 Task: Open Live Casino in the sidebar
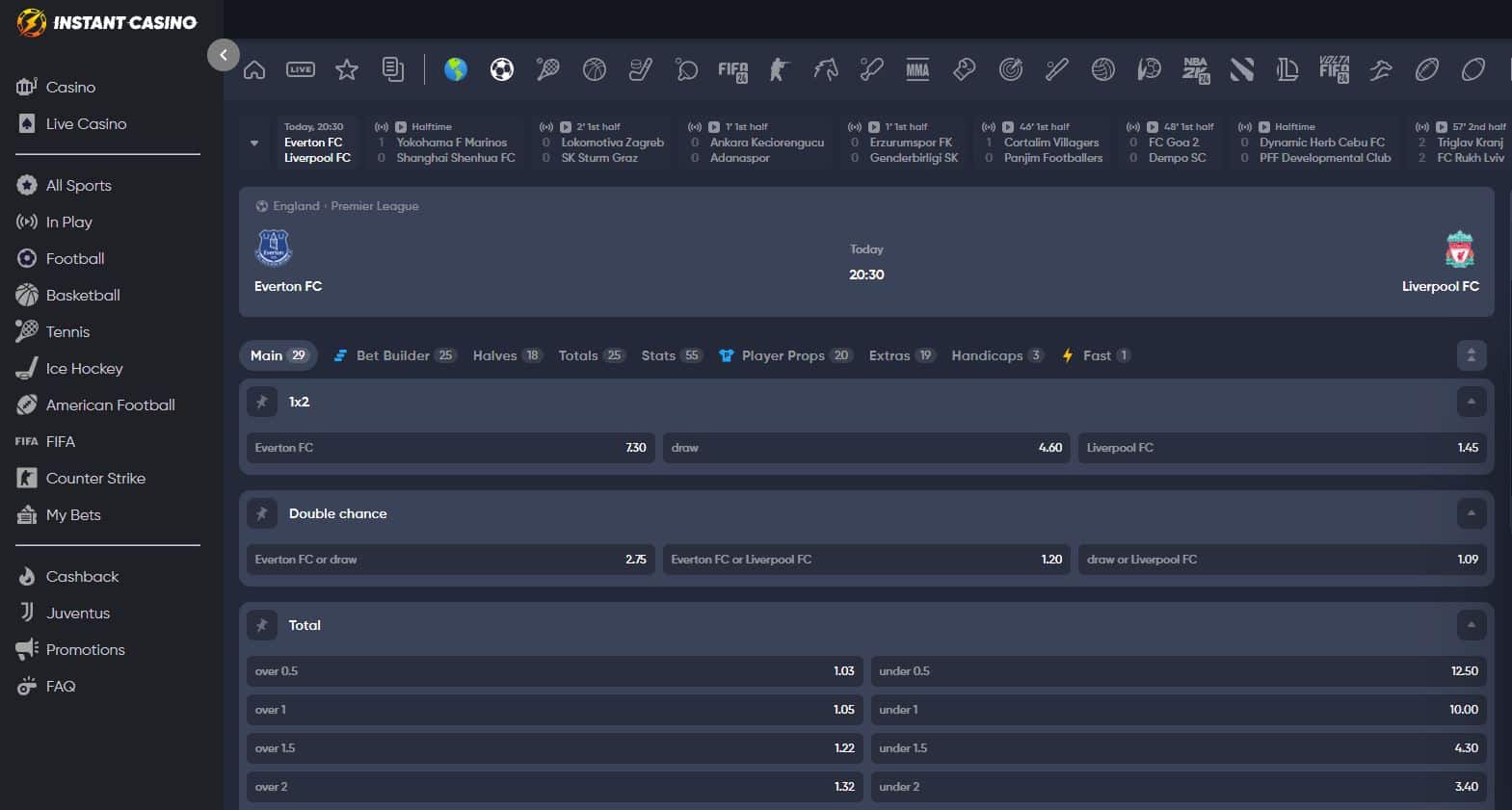[72, 123]
